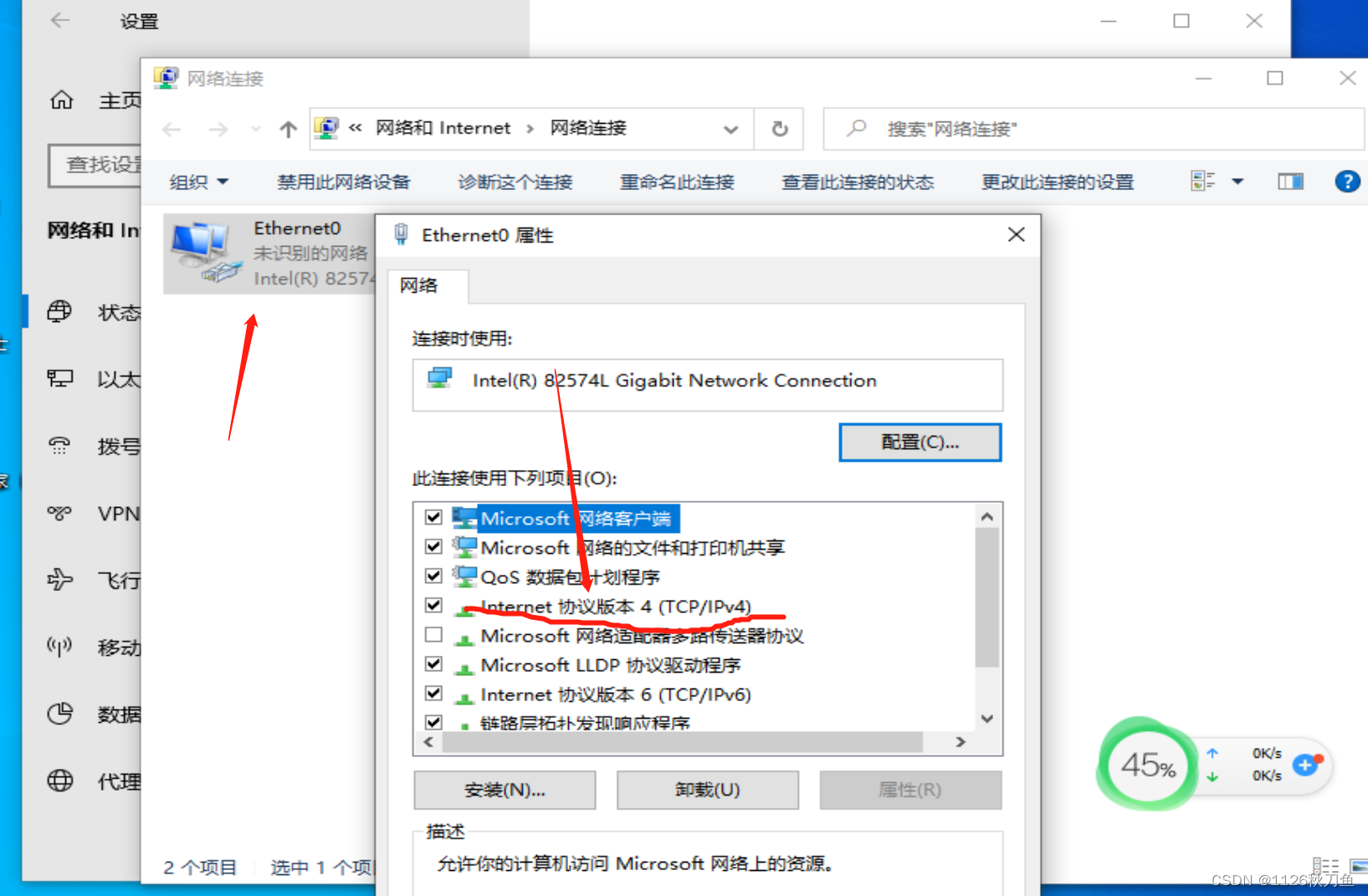Click 网络和 Internet breadcrumb
This screenshot has width=1368, height=896.
pyautogui.click(x=443, y=128)
